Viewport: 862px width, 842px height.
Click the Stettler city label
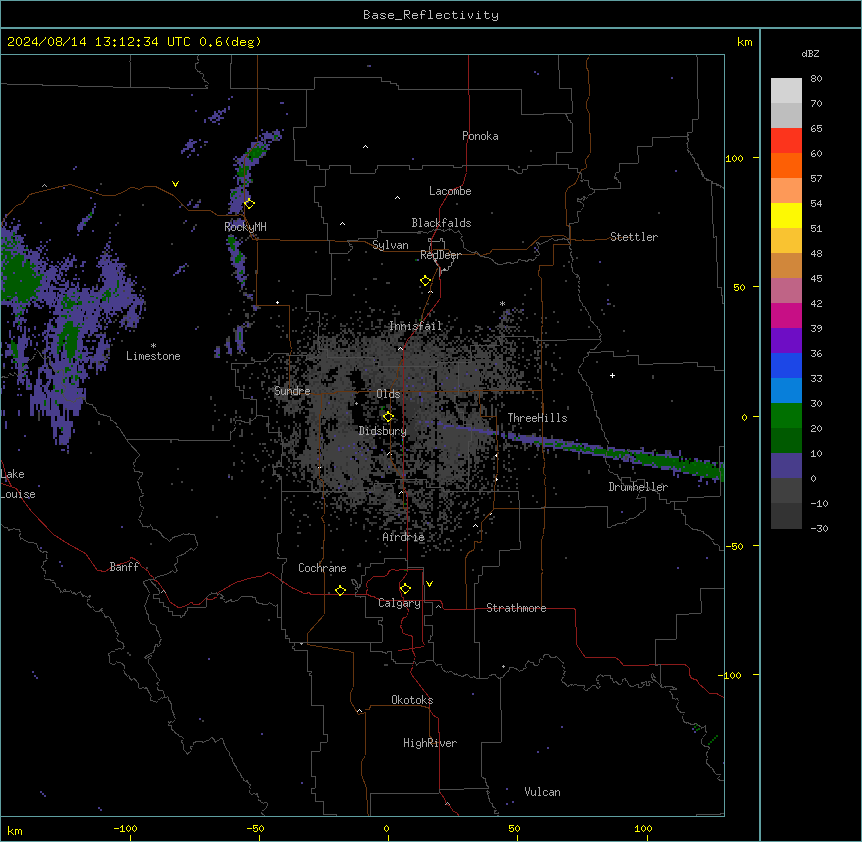(x=634, y=237)
